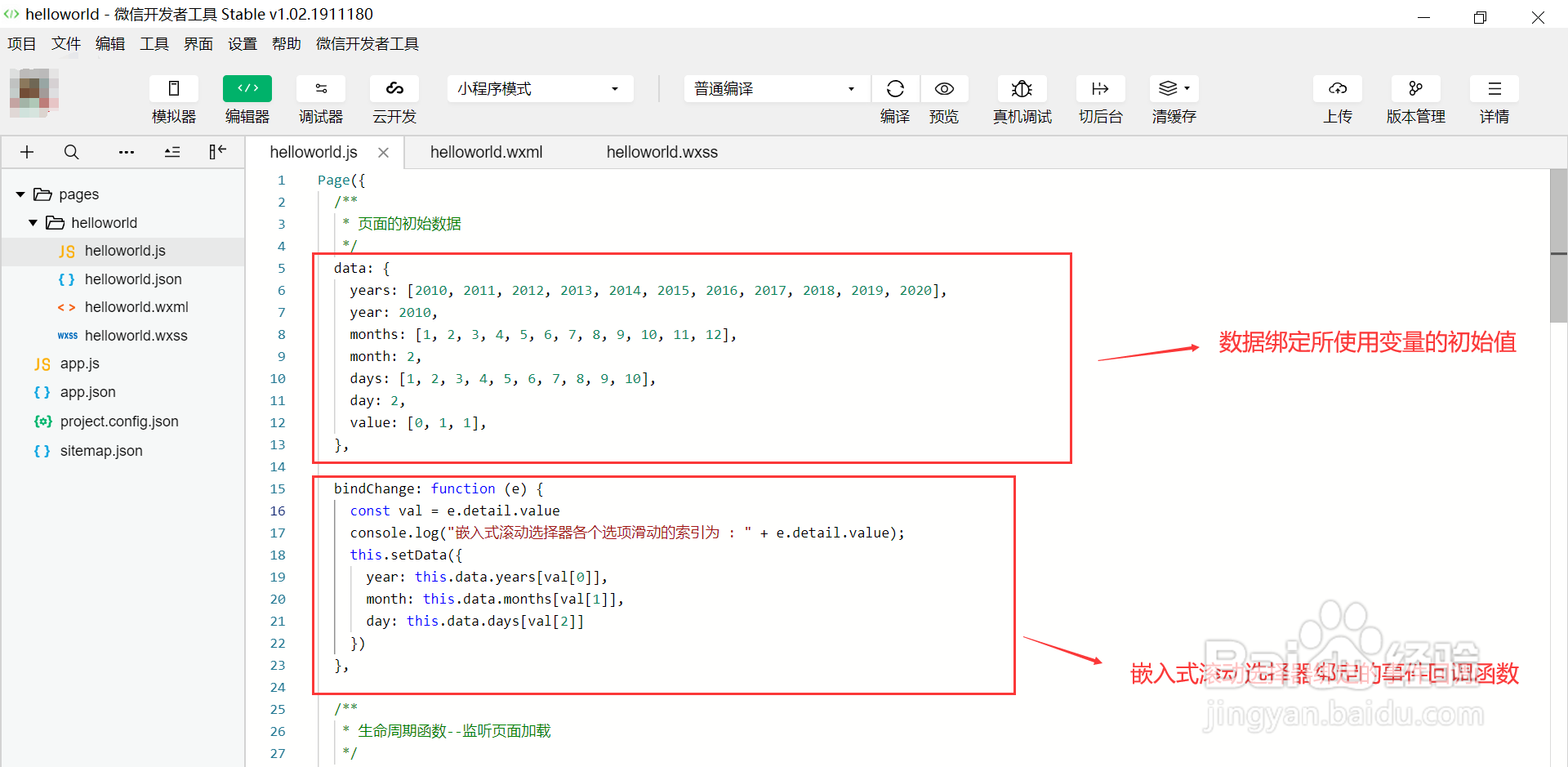1568x767 pixels.
Task: Click line number 15 in the gutter
Action: click(278, 488)
